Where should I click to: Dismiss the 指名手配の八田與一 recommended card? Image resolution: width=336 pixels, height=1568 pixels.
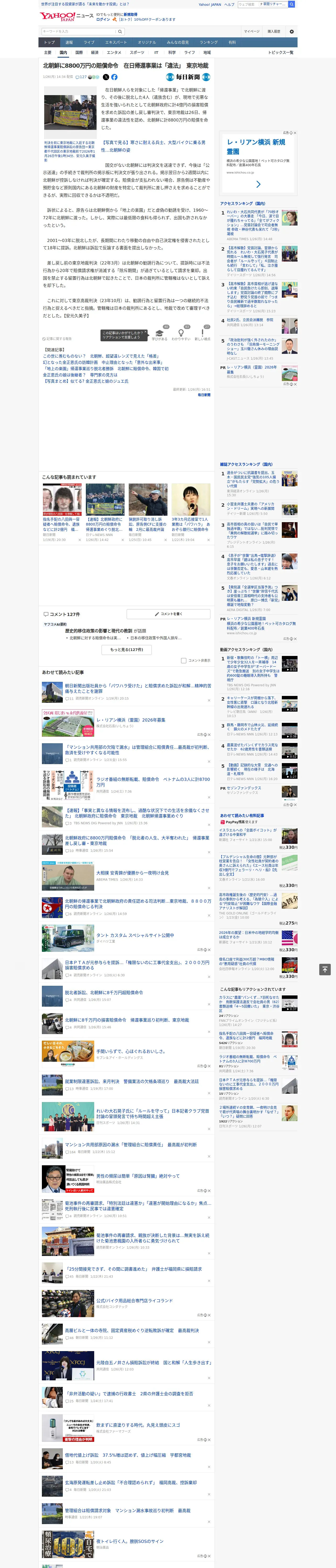[79, 539]
